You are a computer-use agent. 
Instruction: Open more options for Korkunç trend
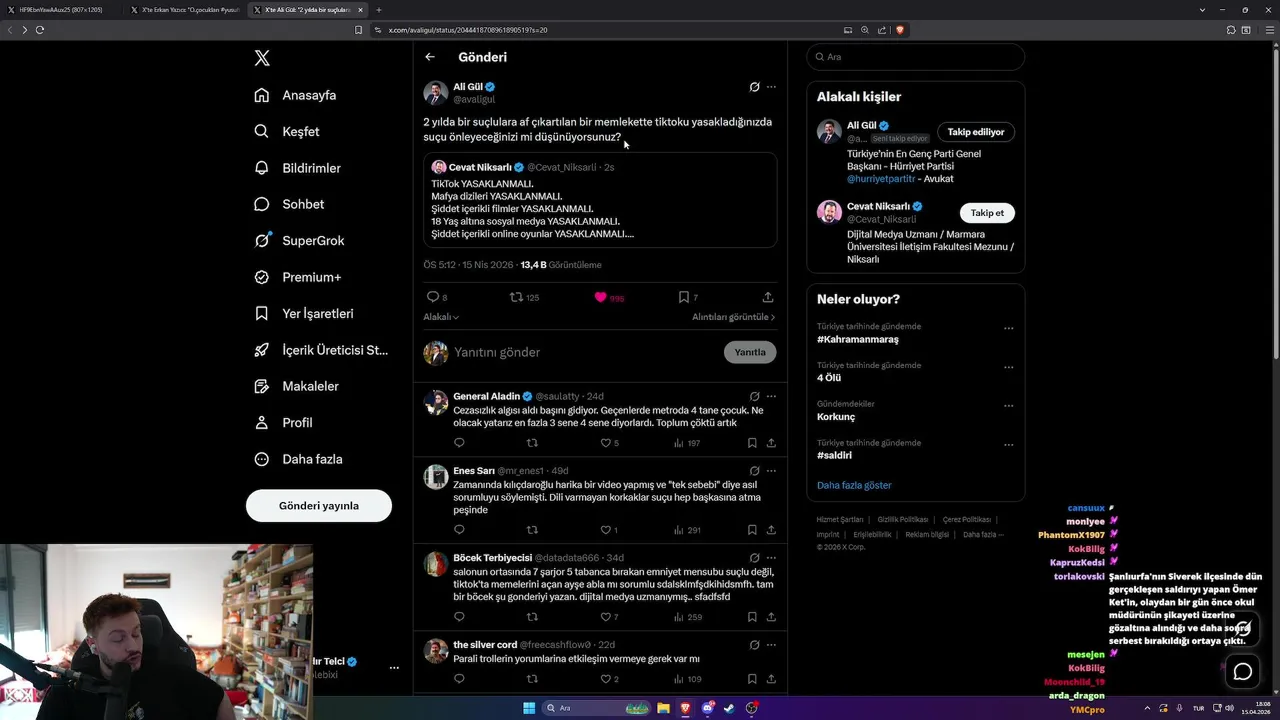click(1008, 406)
